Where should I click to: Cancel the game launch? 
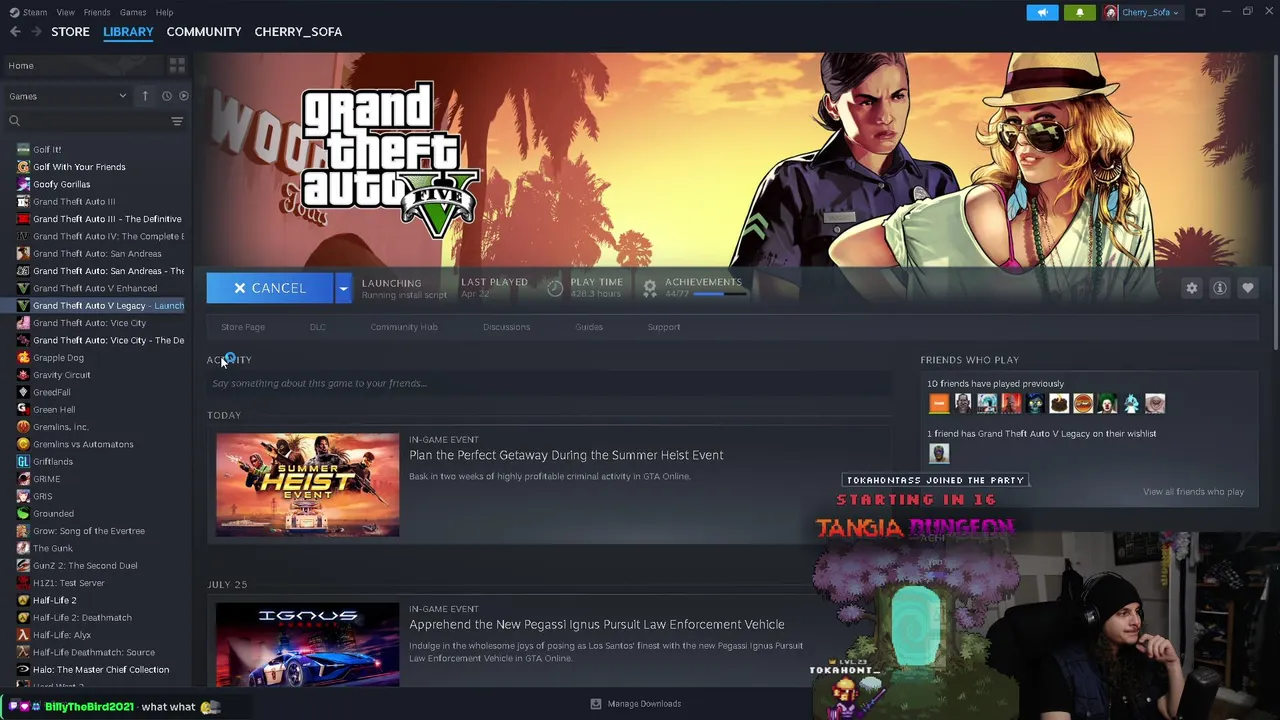[270, 288]
